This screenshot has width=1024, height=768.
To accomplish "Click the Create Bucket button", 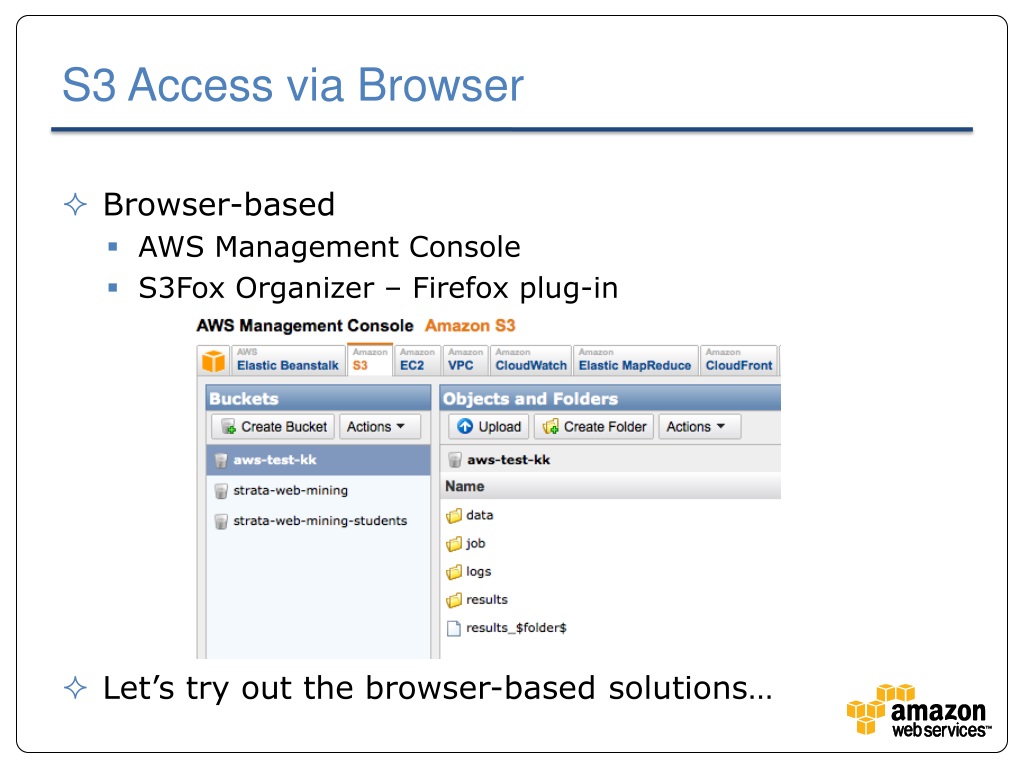I will (x=273, y=426).
